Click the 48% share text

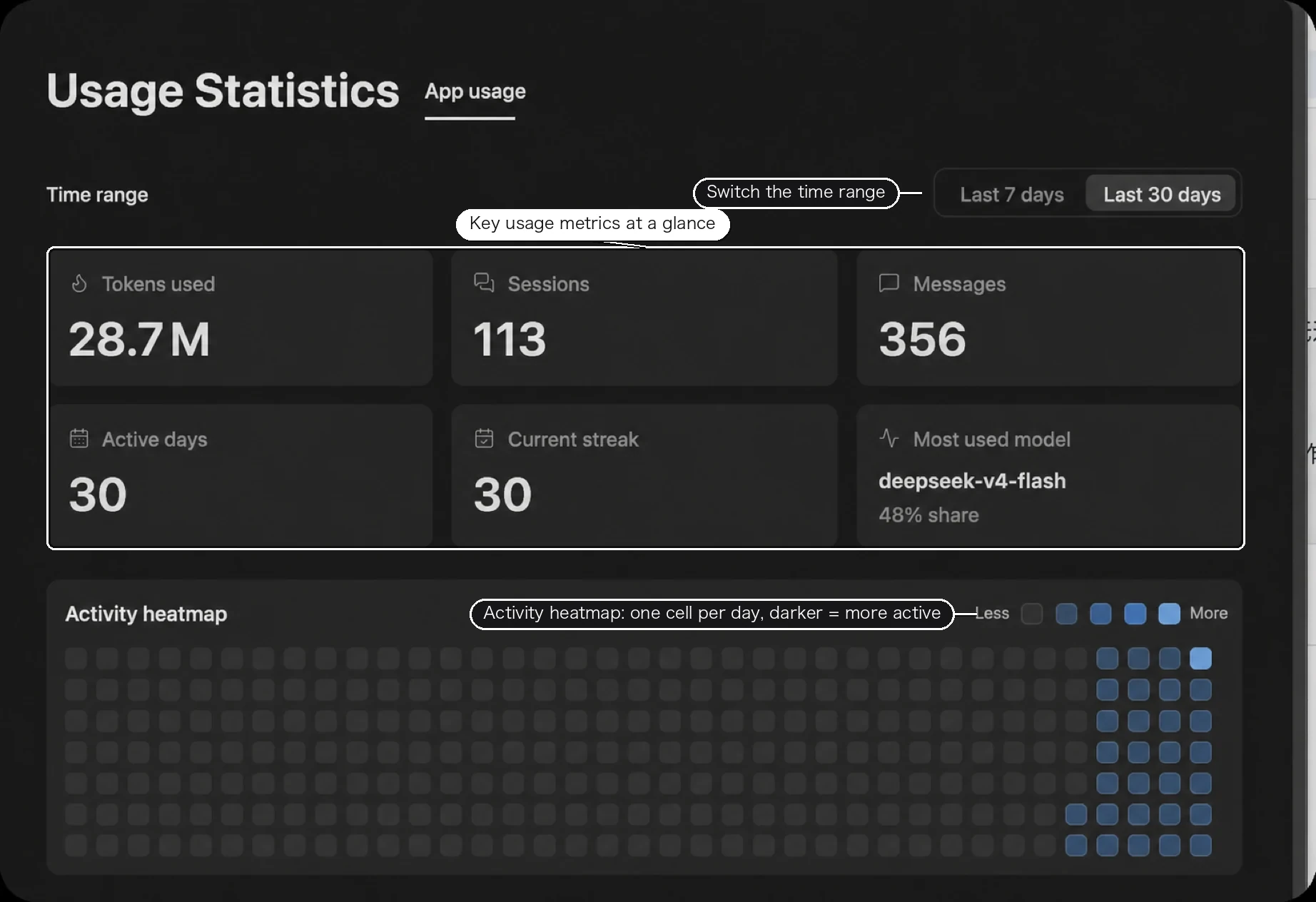click(x=928, y=515)
